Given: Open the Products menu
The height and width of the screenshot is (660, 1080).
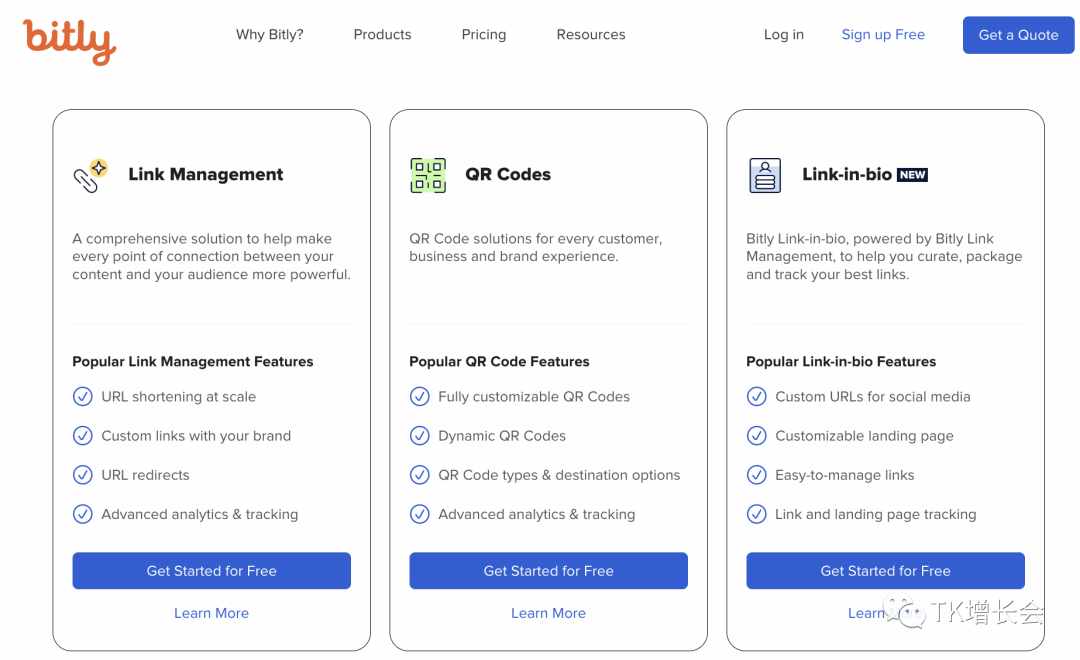Looking at the screenshot, I should pos(382,34).
